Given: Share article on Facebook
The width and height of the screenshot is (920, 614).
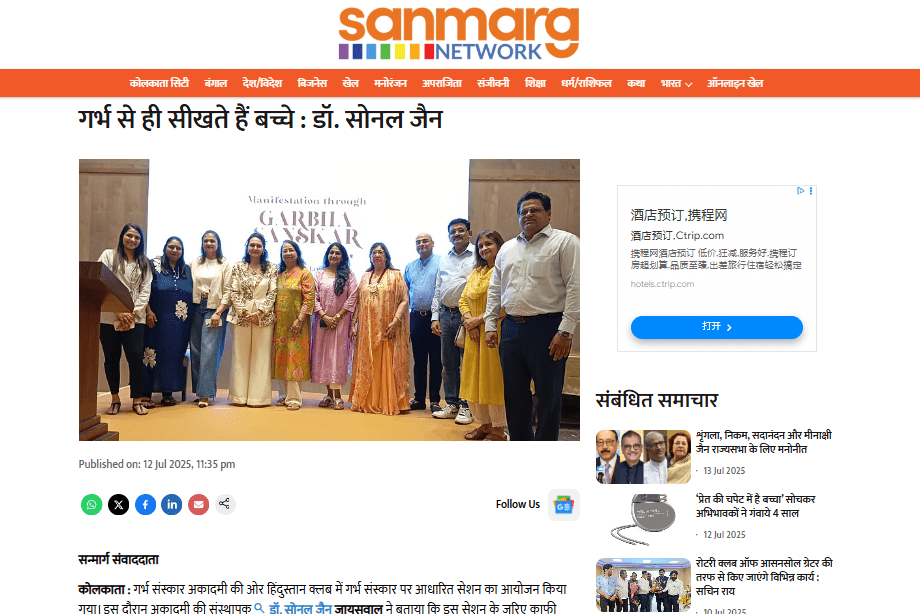Looking at the screenshot, I should 146,504.
